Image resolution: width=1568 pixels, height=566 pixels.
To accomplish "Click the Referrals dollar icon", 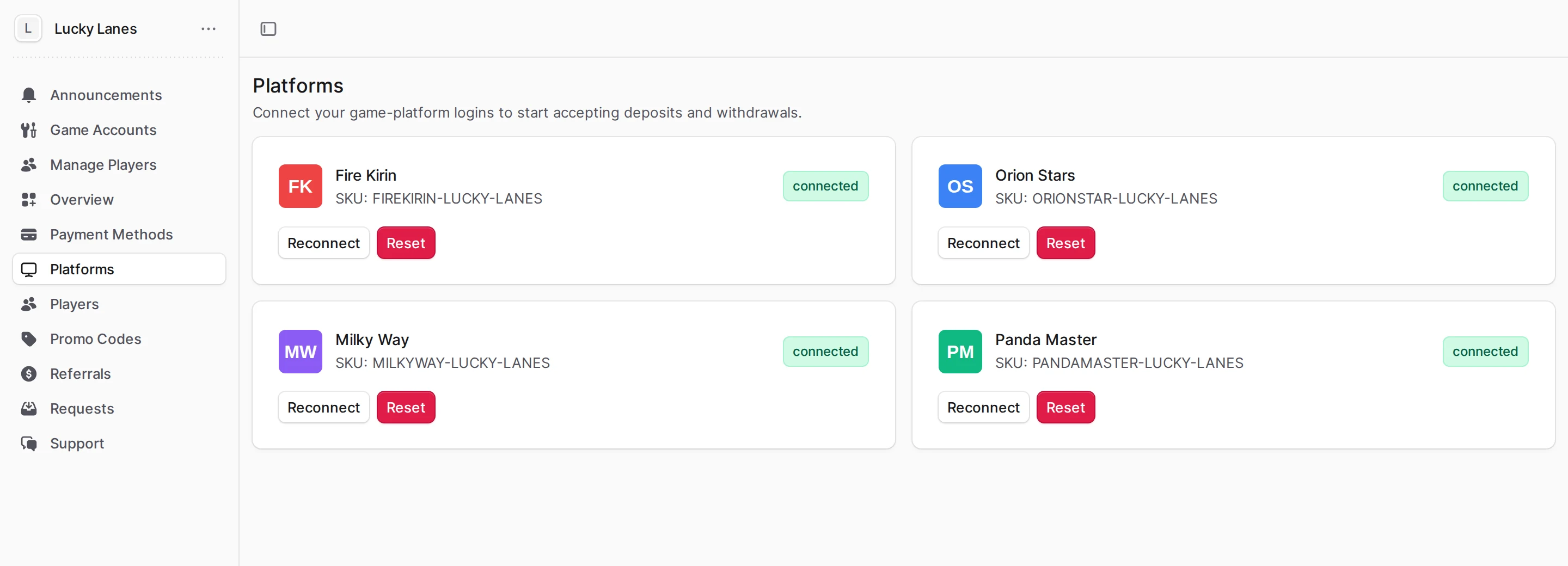I will [x=29, y=374].
